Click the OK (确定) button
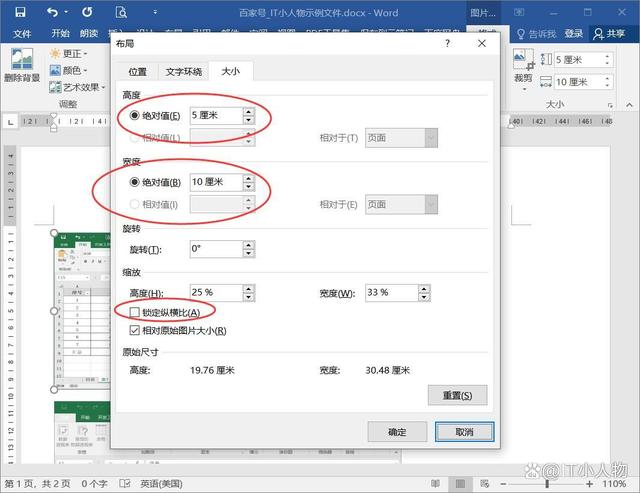This screenshot has height=493, width=640. click(397, 432)
